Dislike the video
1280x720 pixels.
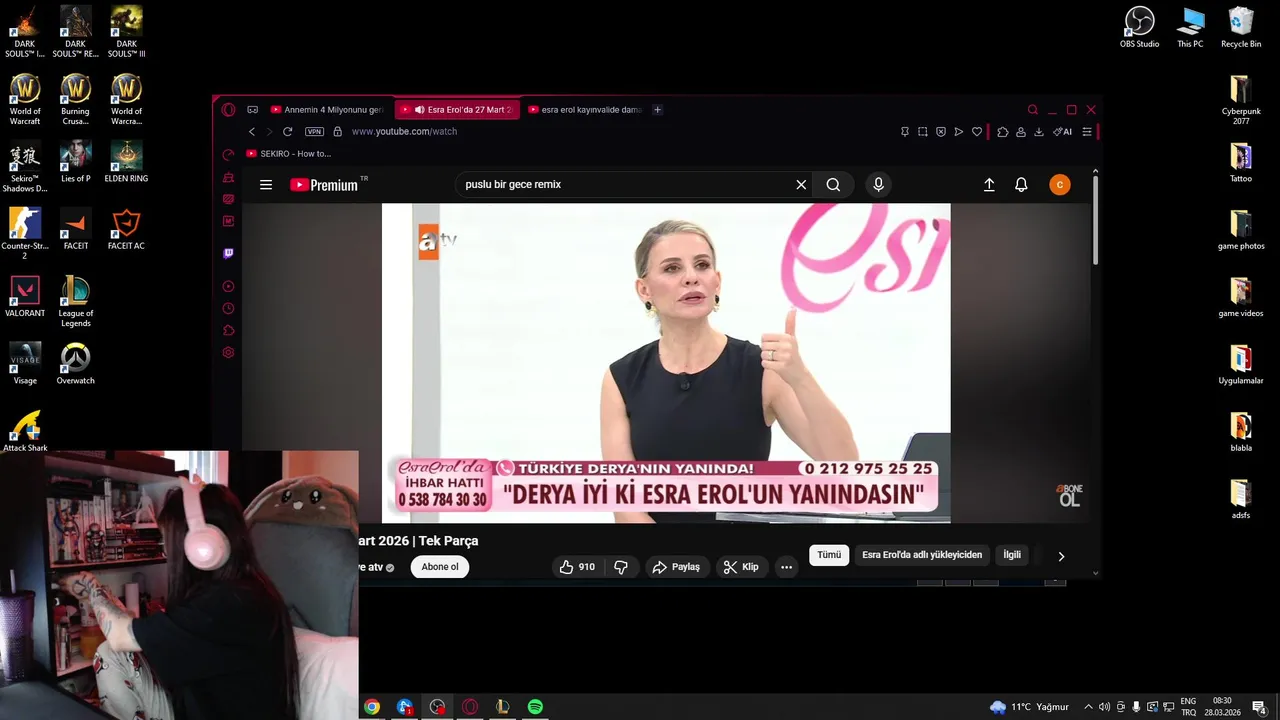[x=621, y=567]
